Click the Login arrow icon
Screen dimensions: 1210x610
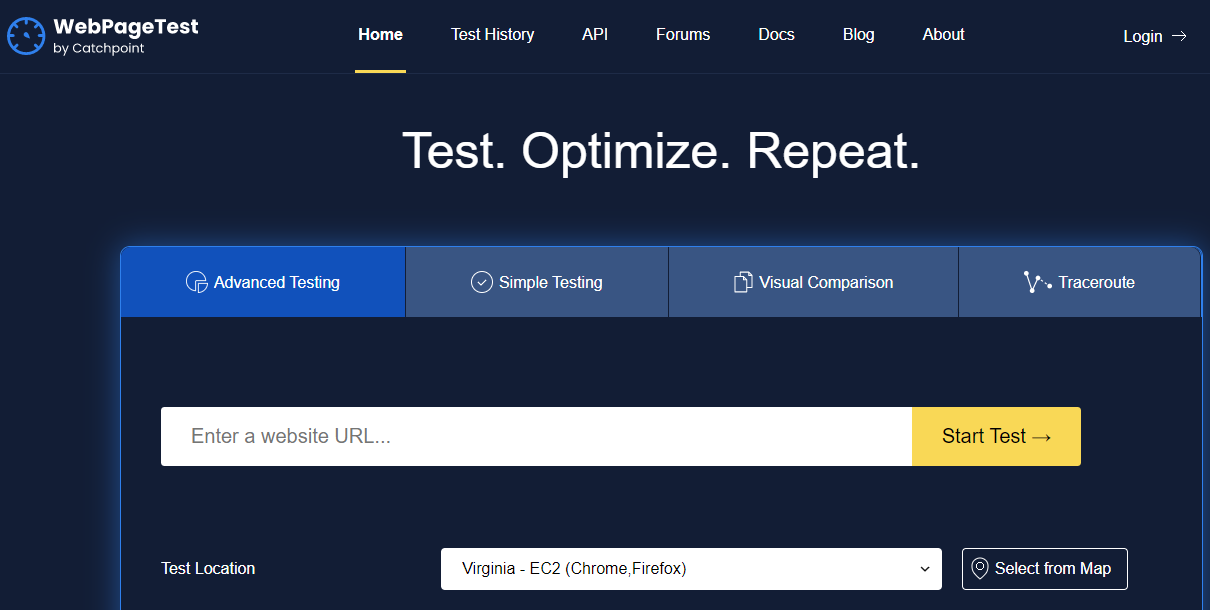[1179, 36]
